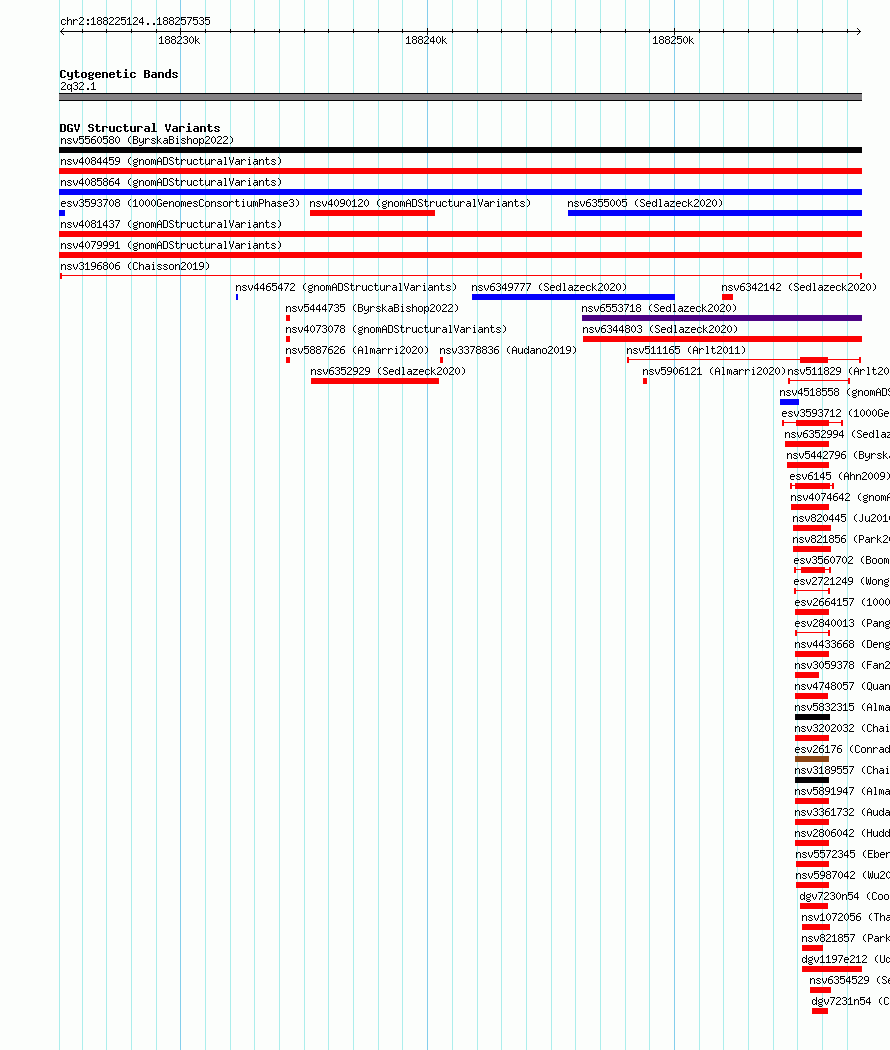Open variant nsv4079991 gnomAD label
Screen dimensions: 890x1050
click(x=171, y=245)
